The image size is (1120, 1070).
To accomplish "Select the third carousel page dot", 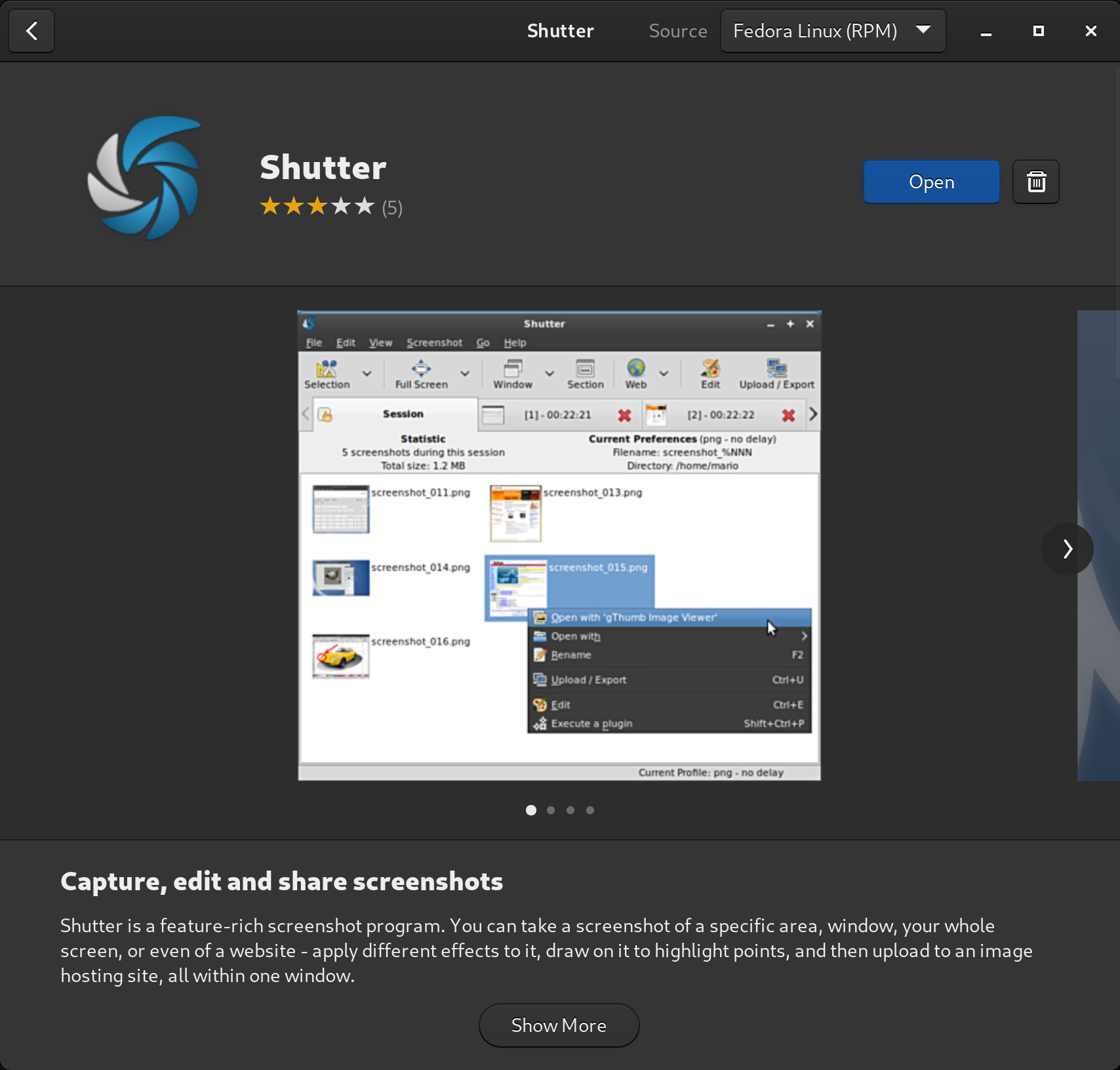I will pos(570,810).
